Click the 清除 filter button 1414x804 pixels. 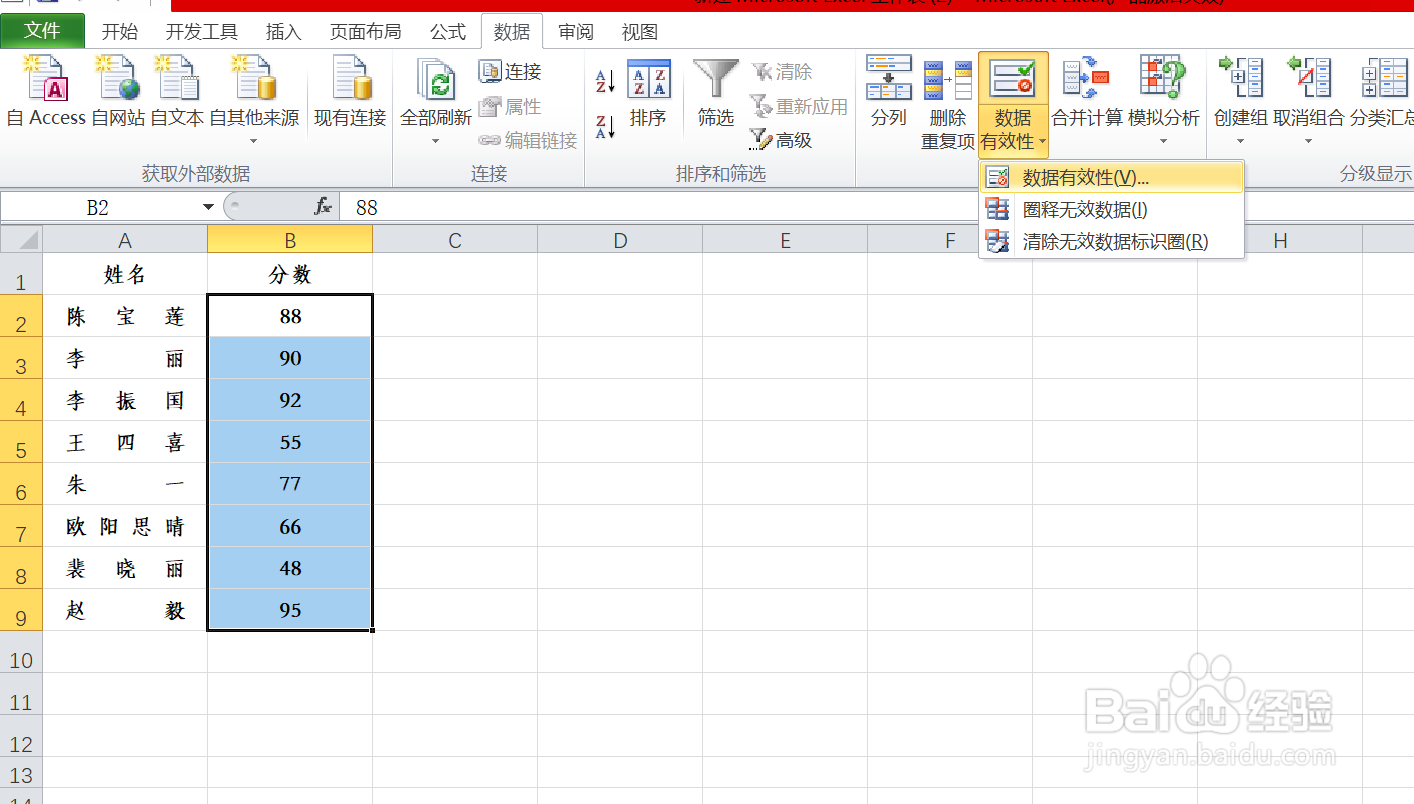pyautogui.click(x=782, y=72)
